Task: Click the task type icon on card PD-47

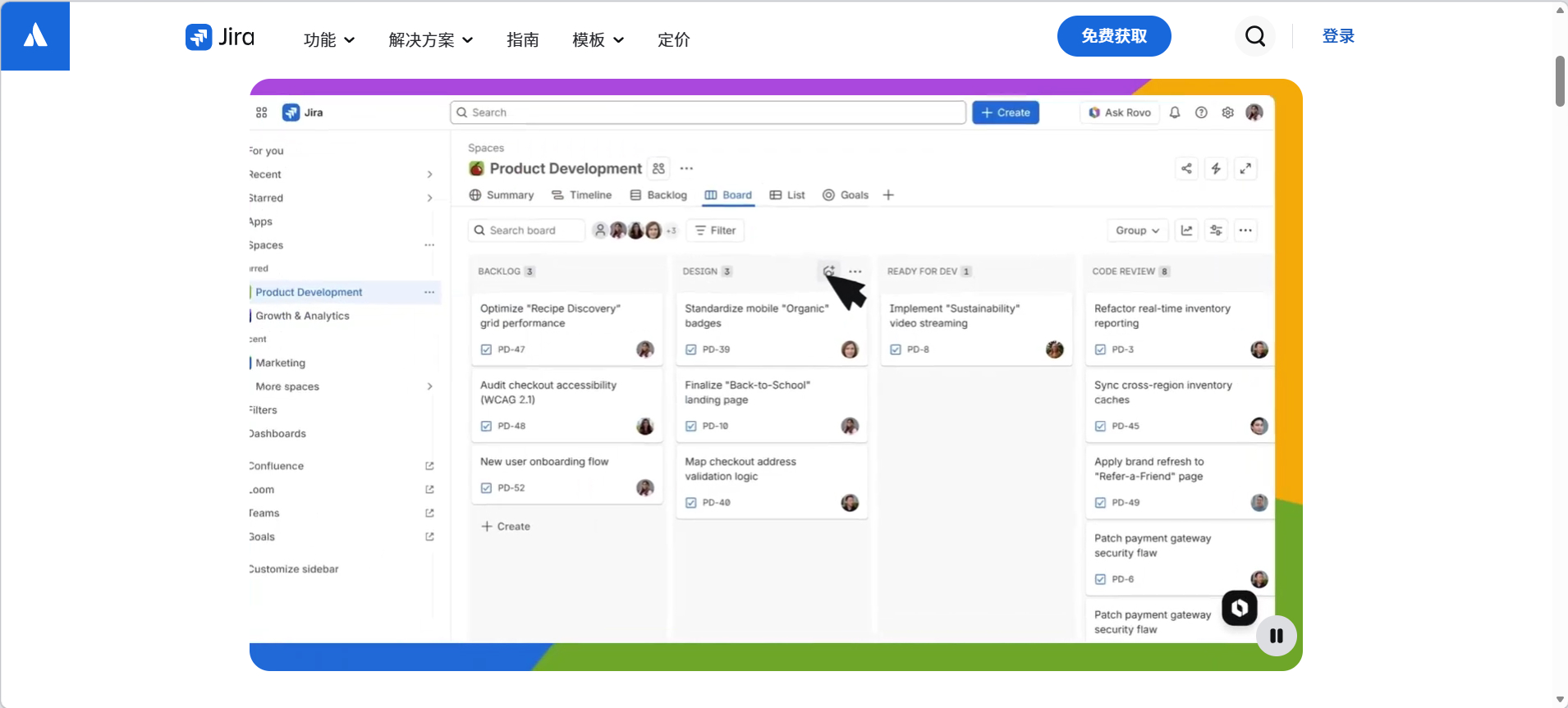Action: 486,349
